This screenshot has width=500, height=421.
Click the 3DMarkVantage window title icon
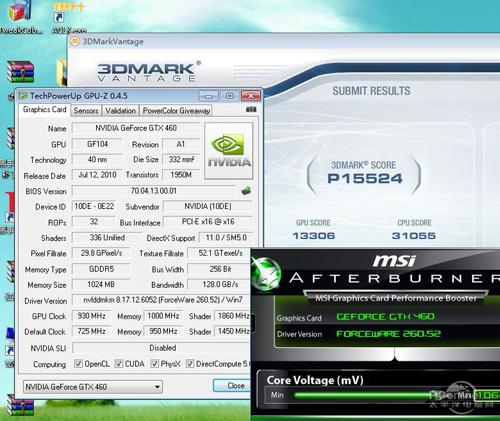tap(75, 41)
